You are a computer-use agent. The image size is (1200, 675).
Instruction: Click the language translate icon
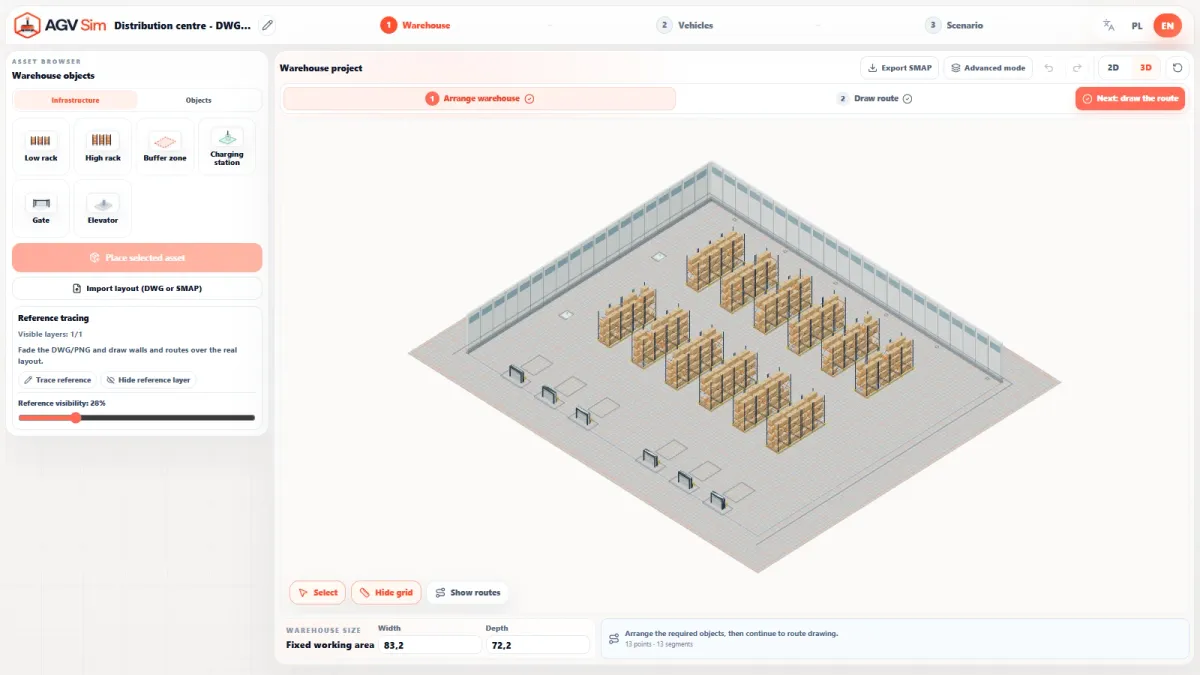point(1108,25)
